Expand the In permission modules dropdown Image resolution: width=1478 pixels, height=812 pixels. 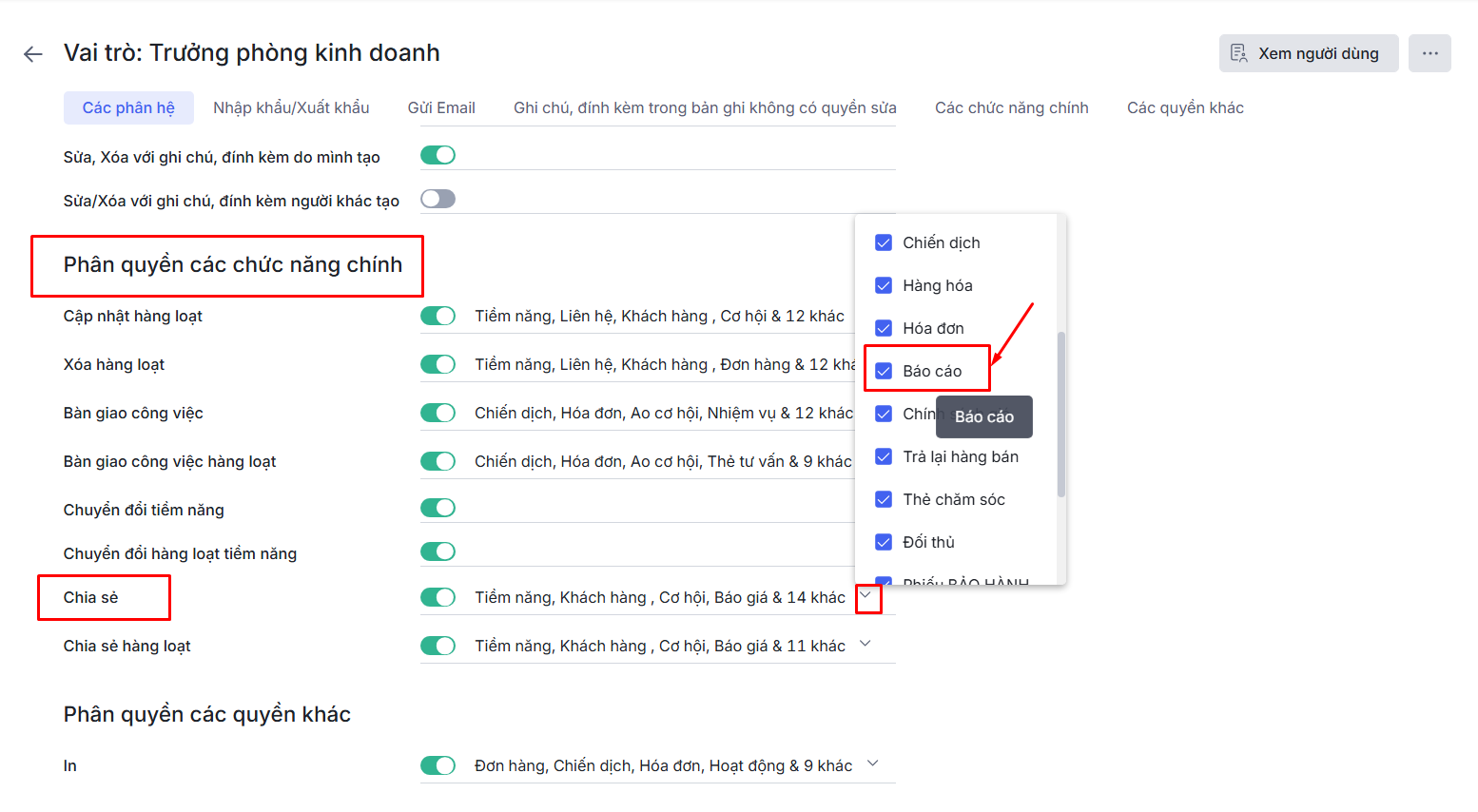click(873, 764)
